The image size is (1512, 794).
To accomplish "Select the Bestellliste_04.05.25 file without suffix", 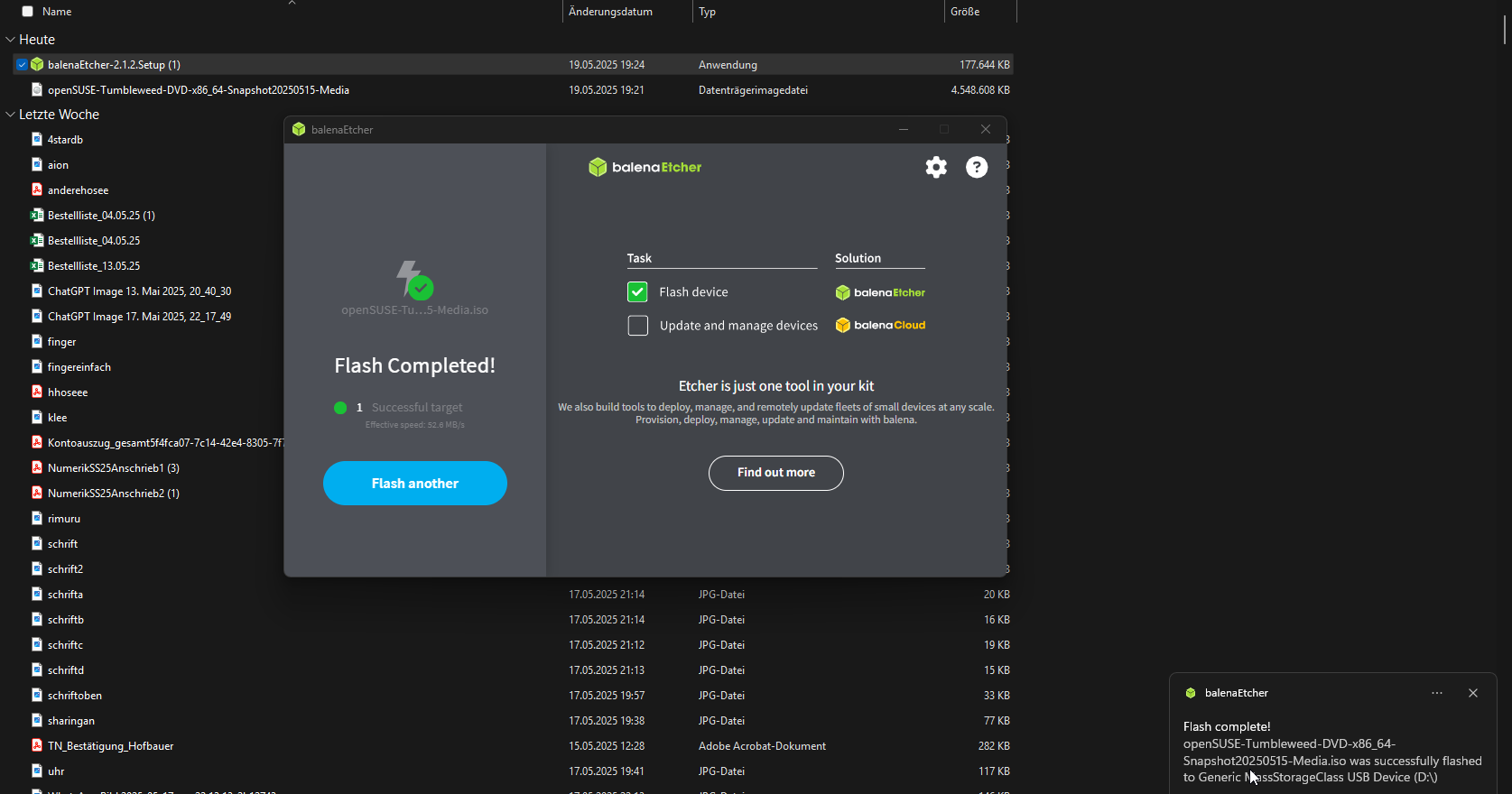I will coord(94,240).
